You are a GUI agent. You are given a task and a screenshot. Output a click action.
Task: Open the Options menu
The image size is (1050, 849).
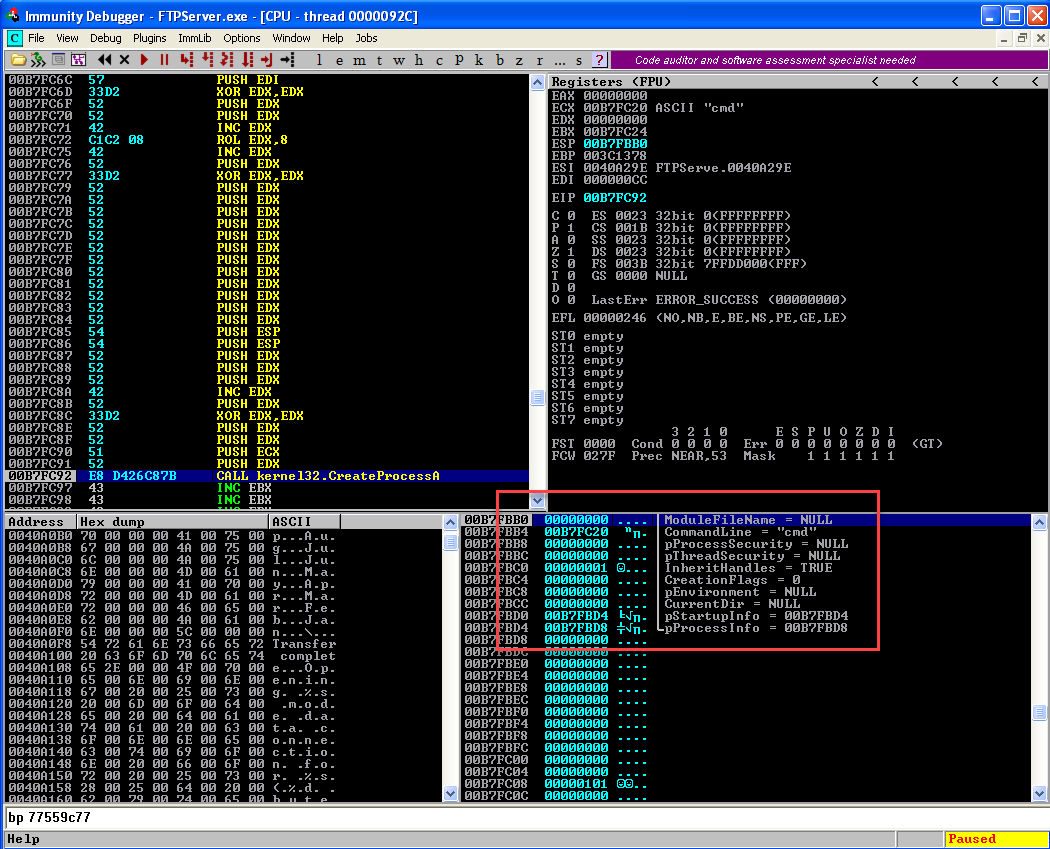point(242,38)
